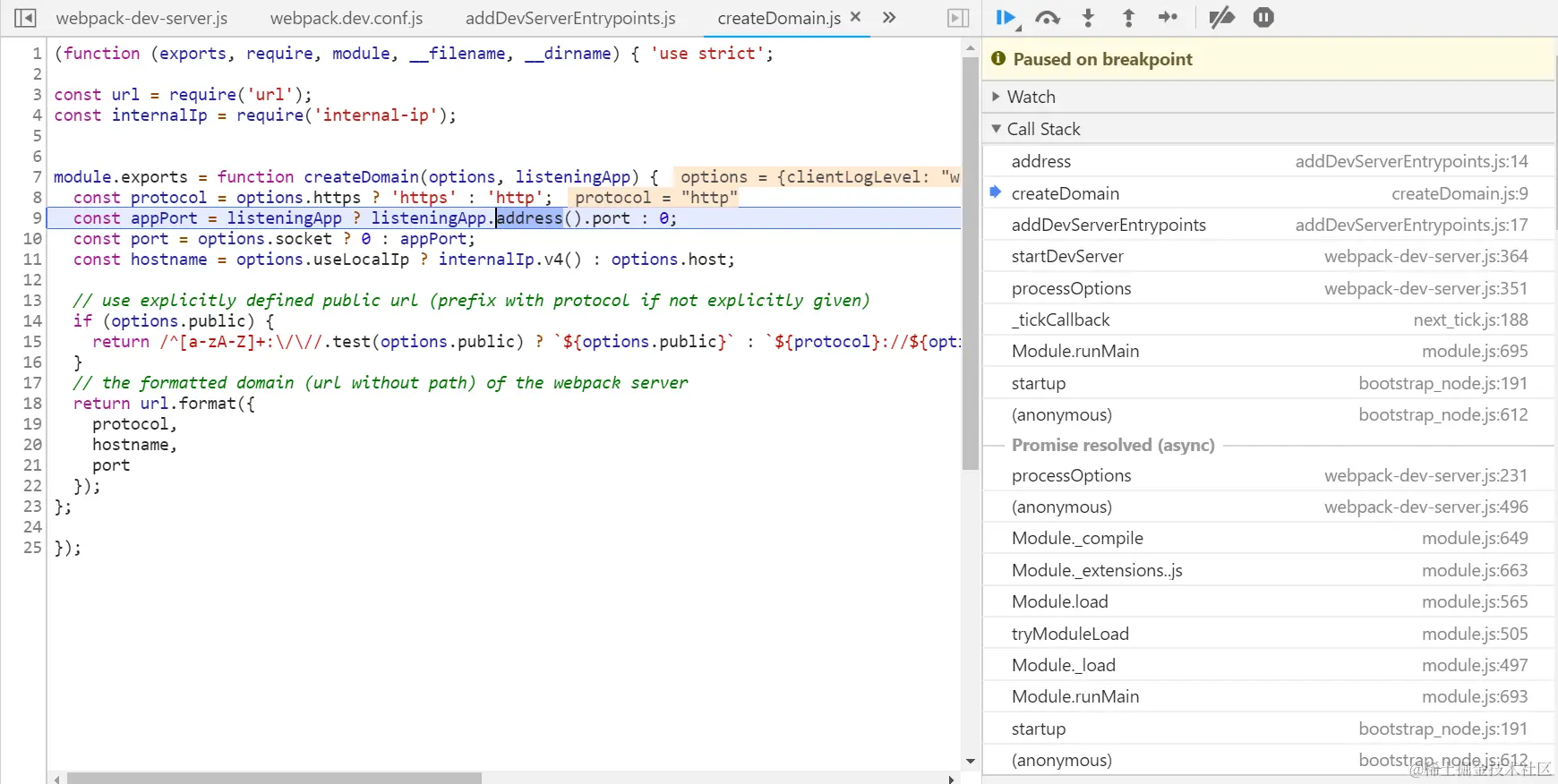Select the startDevServer call stack frame
Viewport: 1558px width, 784px height.
(x=1268, y=256)
